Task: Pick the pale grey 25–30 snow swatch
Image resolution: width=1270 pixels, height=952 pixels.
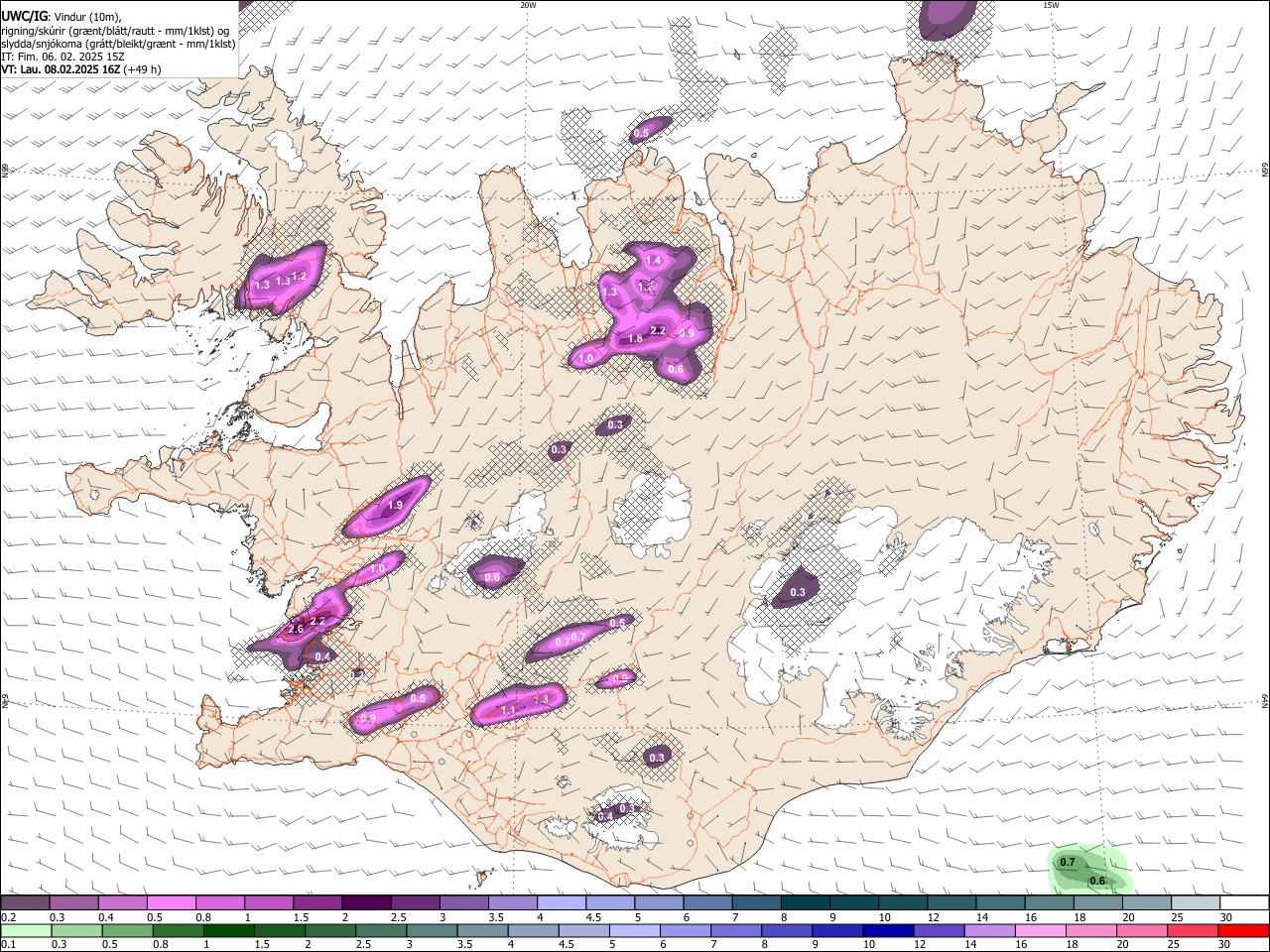Action: pyautogui.click(x=1197, y=902)
